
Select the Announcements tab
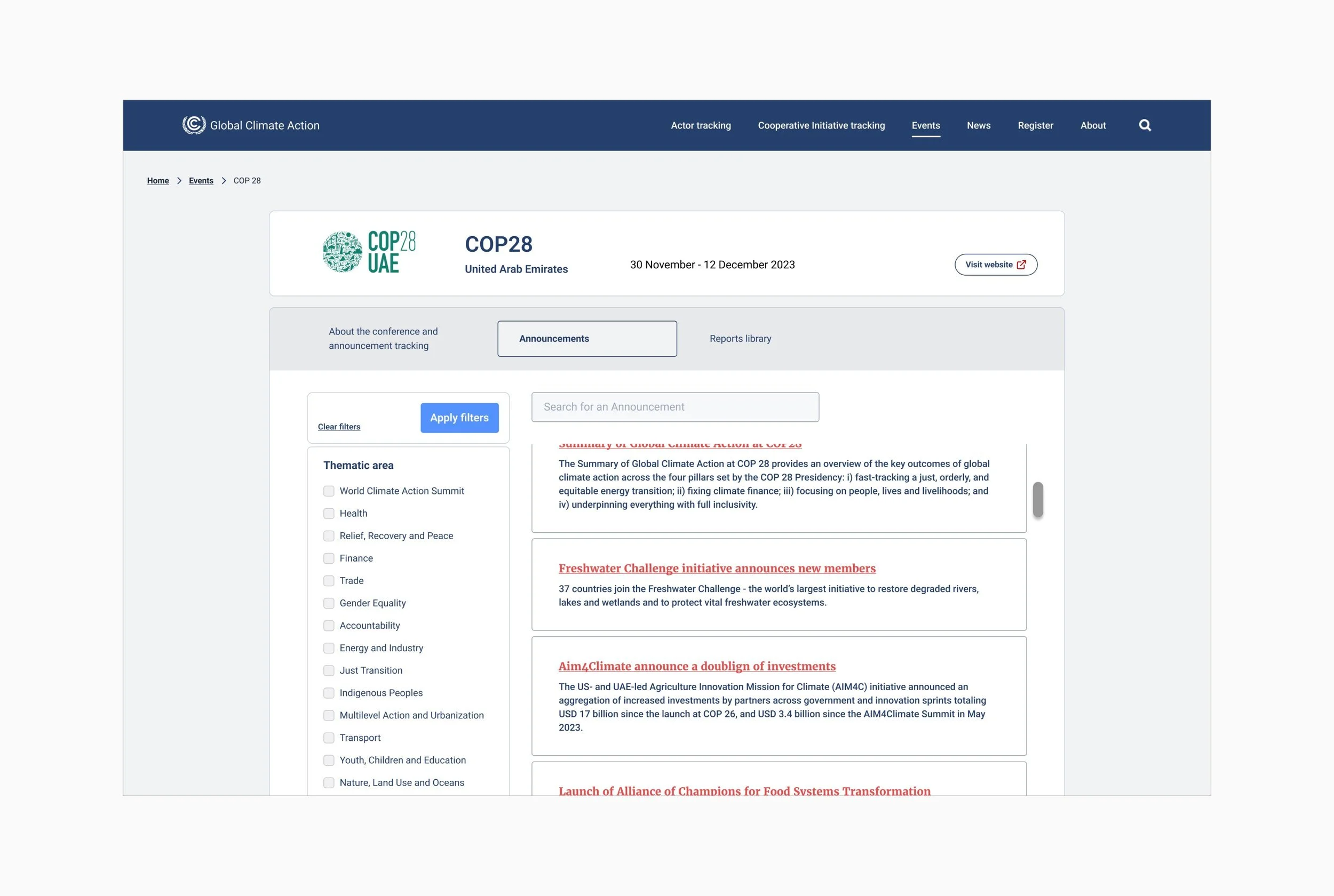coord(587,339)
